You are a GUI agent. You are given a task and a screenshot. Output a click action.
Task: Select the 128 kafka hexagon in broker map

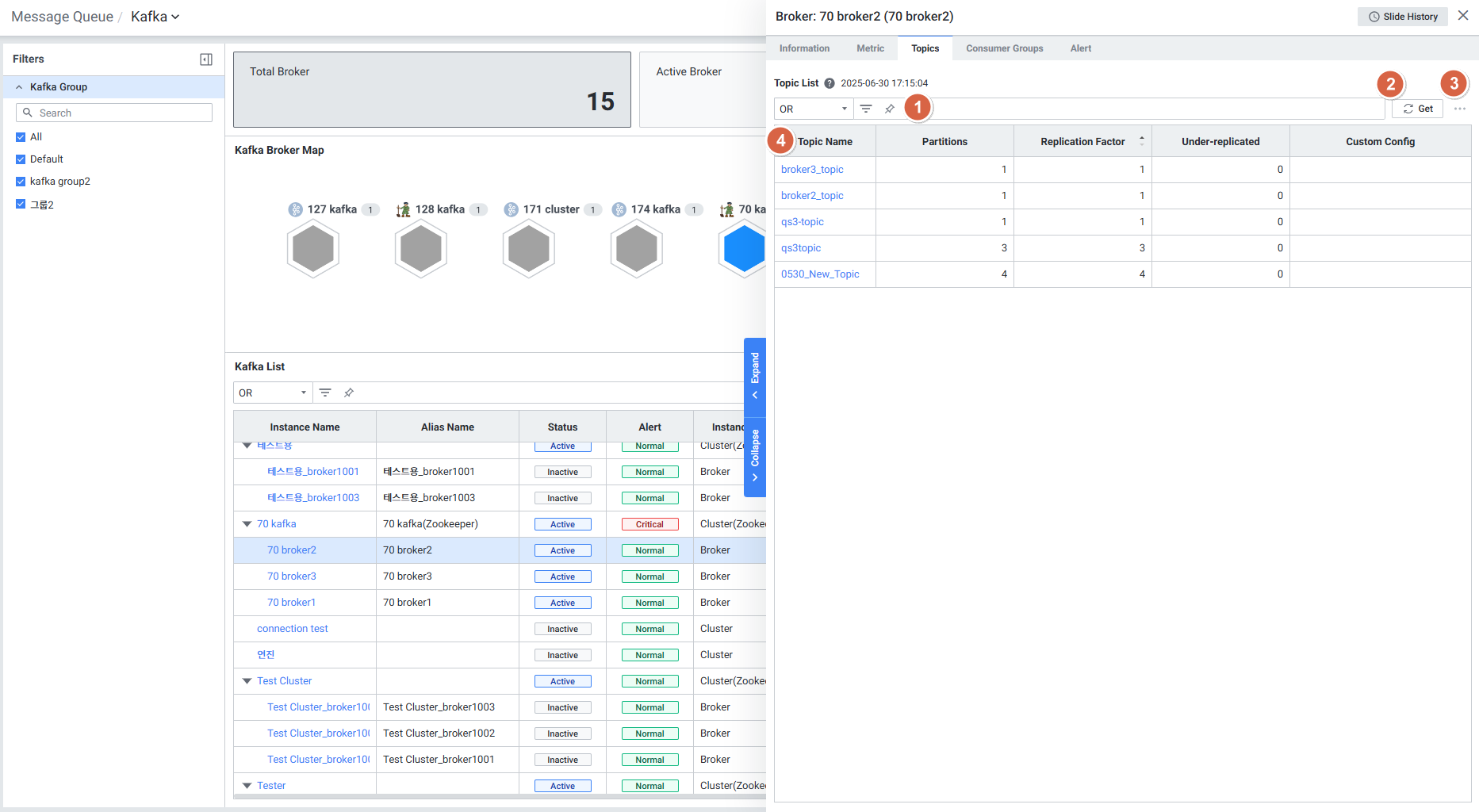coord(421,249)
